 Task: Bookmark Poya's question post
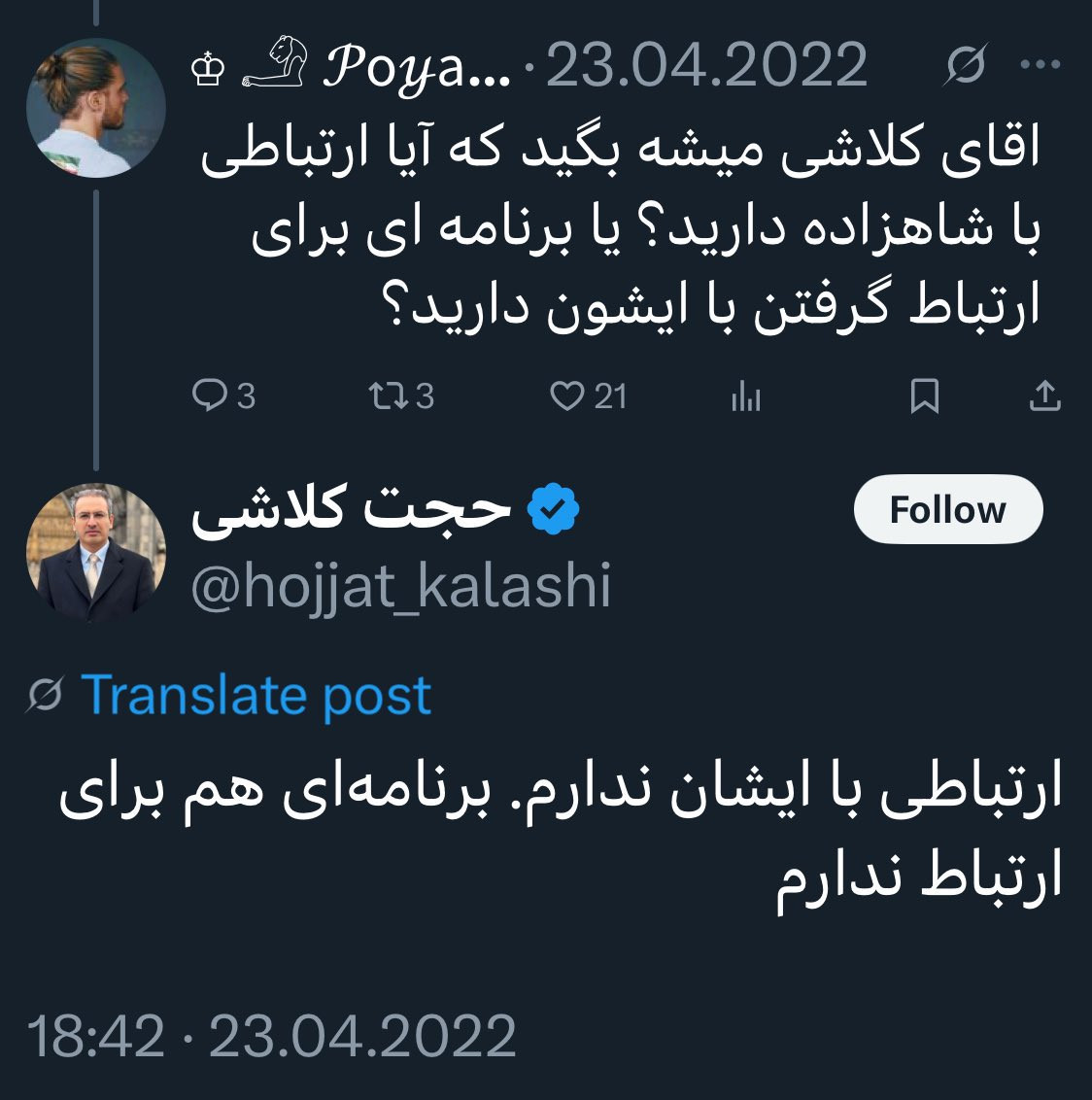click(924, 395)
